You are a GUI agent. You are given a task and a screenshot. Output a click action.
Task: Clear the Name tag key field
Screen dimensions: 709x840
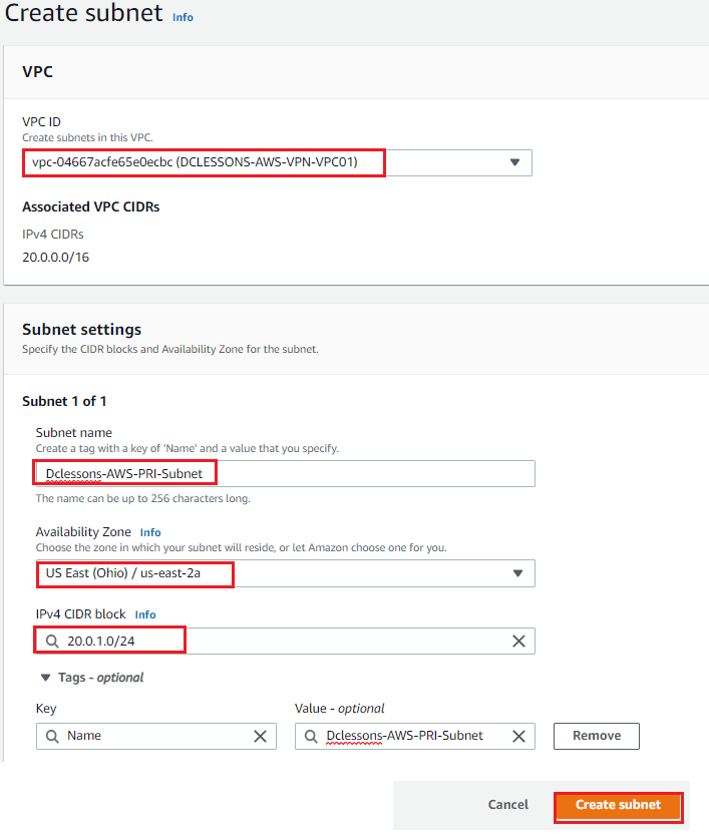[x=260, y=736]
